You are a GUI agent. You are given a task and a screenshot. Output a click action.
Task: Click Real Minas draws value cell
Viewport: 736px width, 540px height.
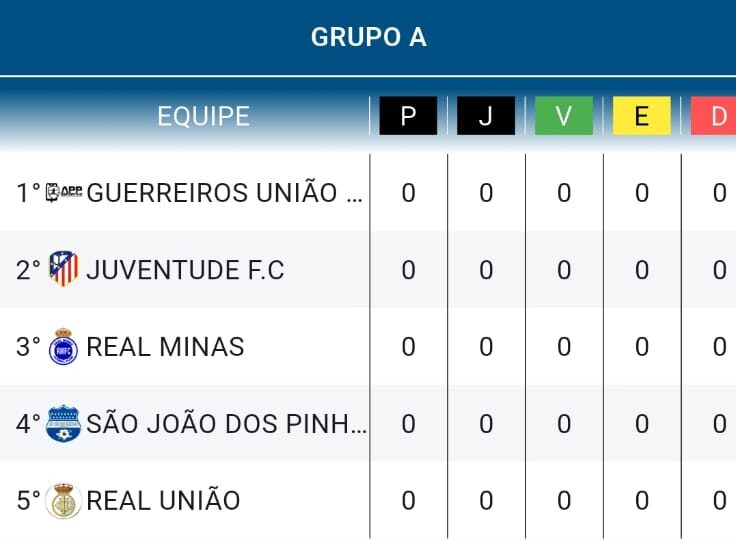642,347
